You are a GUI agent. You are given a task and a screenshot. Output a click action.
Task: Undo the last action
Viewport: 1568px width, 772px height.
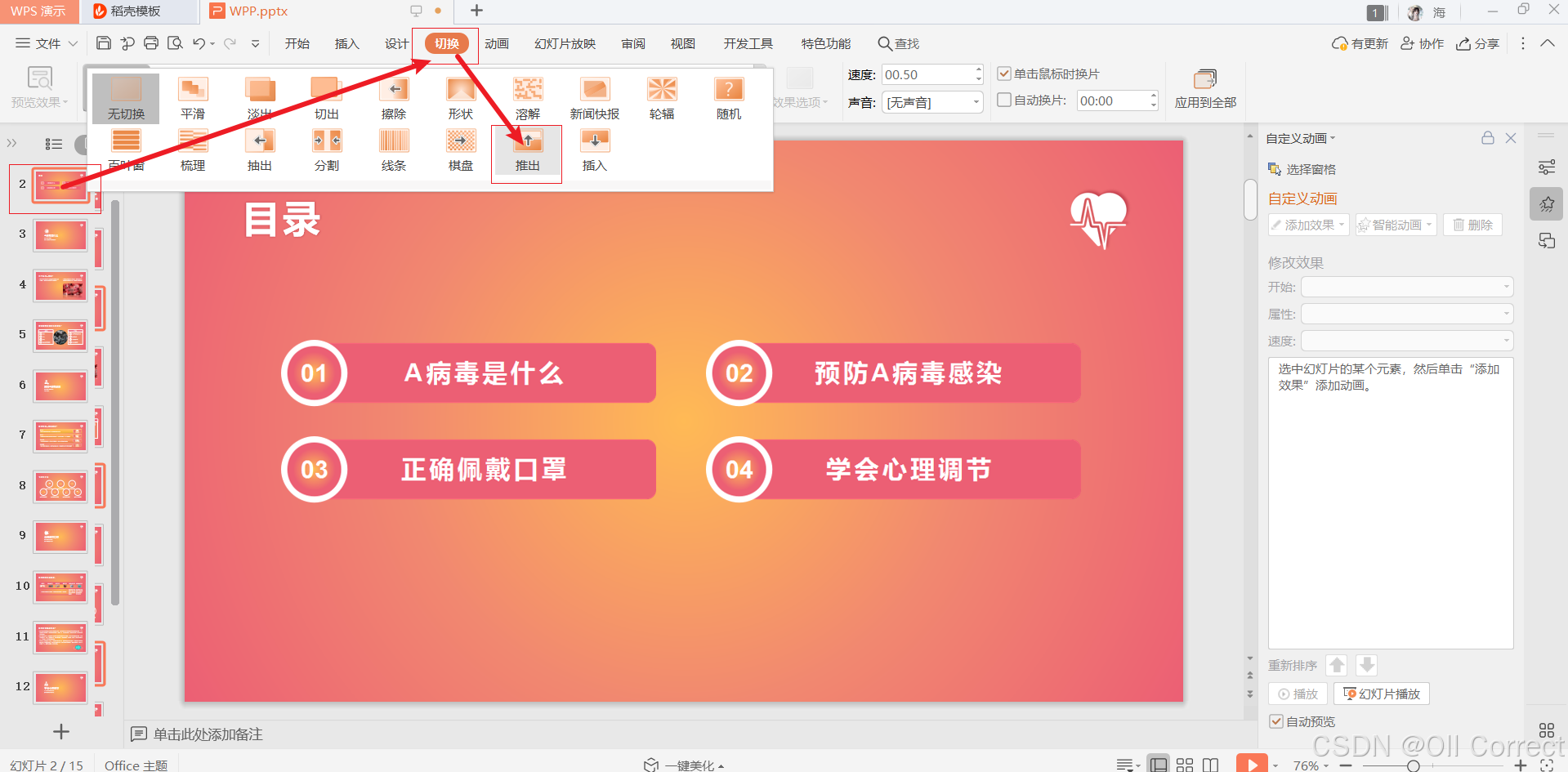point(199,43)
